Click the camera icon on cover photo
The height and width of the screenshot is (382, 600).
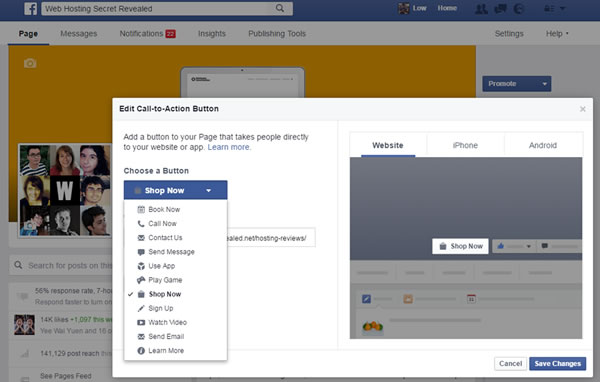point(30,63)
